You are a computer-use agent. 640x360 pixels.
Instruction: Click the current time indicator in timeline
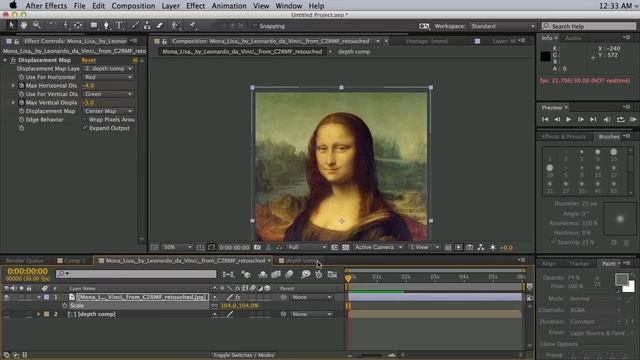point(348,278)
